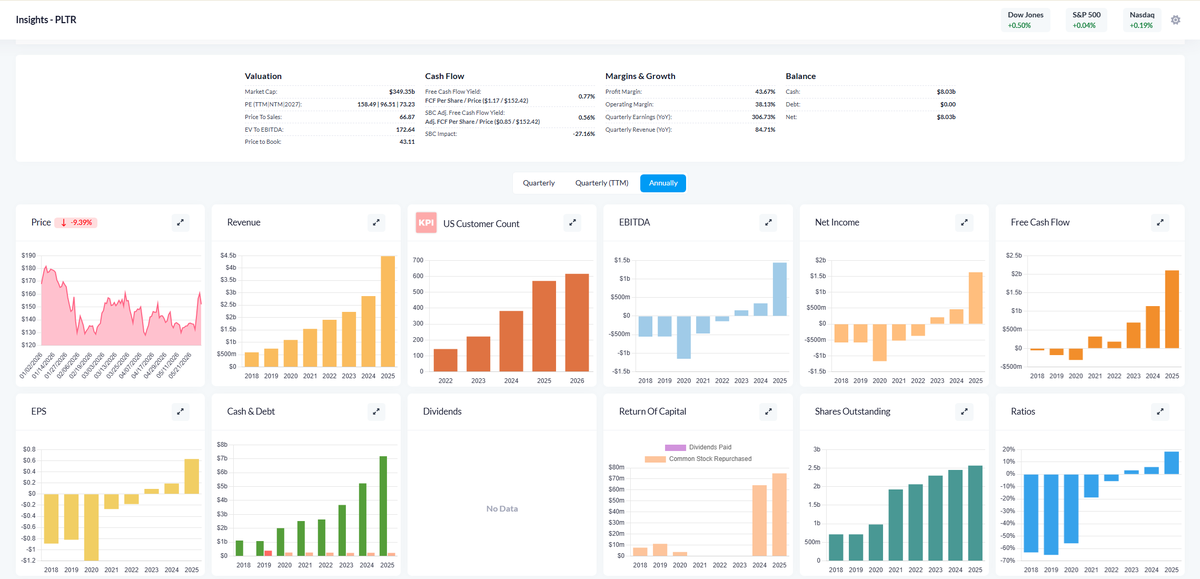1200x579 pixels.
Task: Click the Free Cash Flow Yield 0.77%
Action: click(x=586, y=96)
